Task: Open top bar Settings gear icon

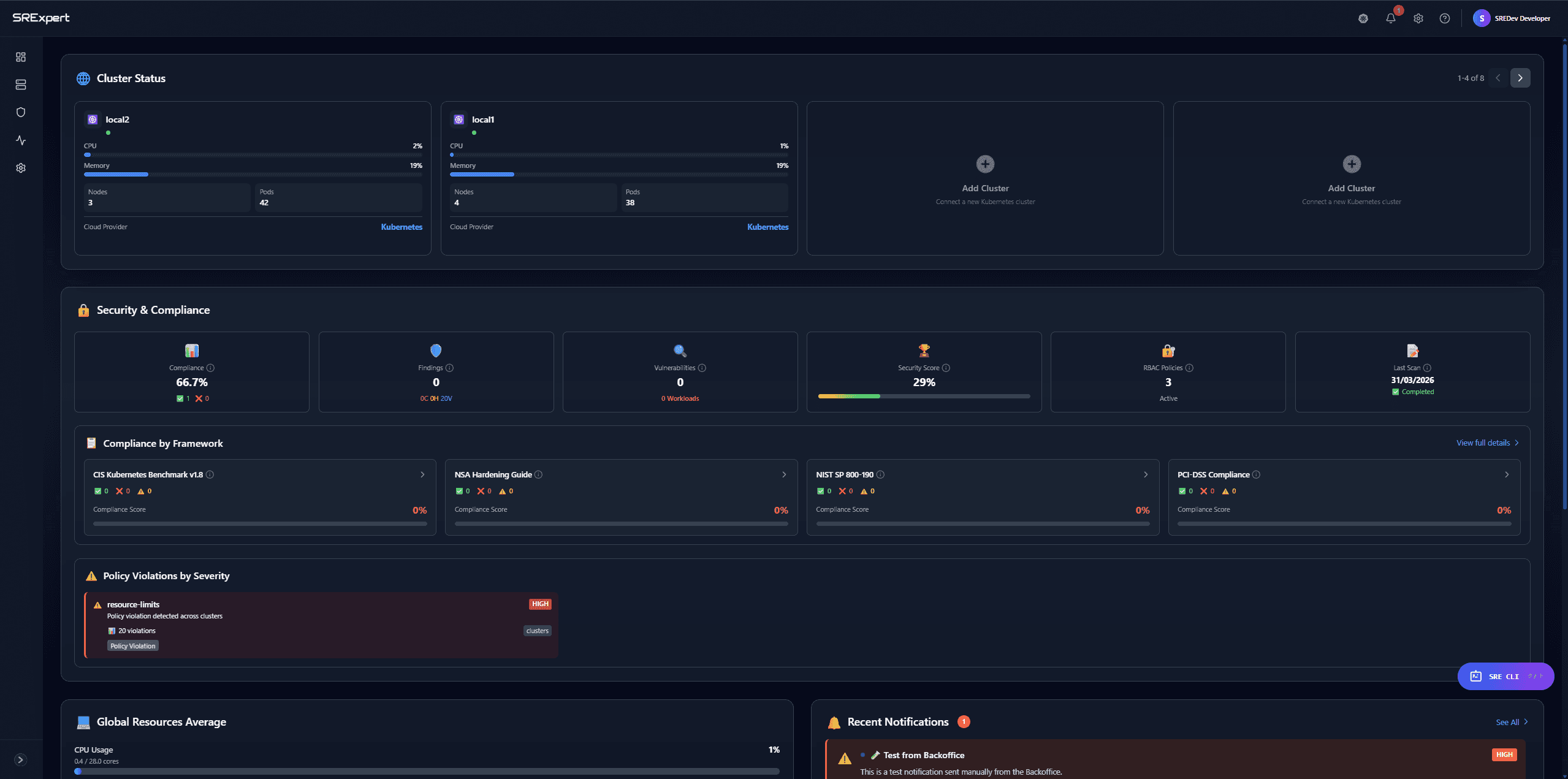Action: [1418, 18]
